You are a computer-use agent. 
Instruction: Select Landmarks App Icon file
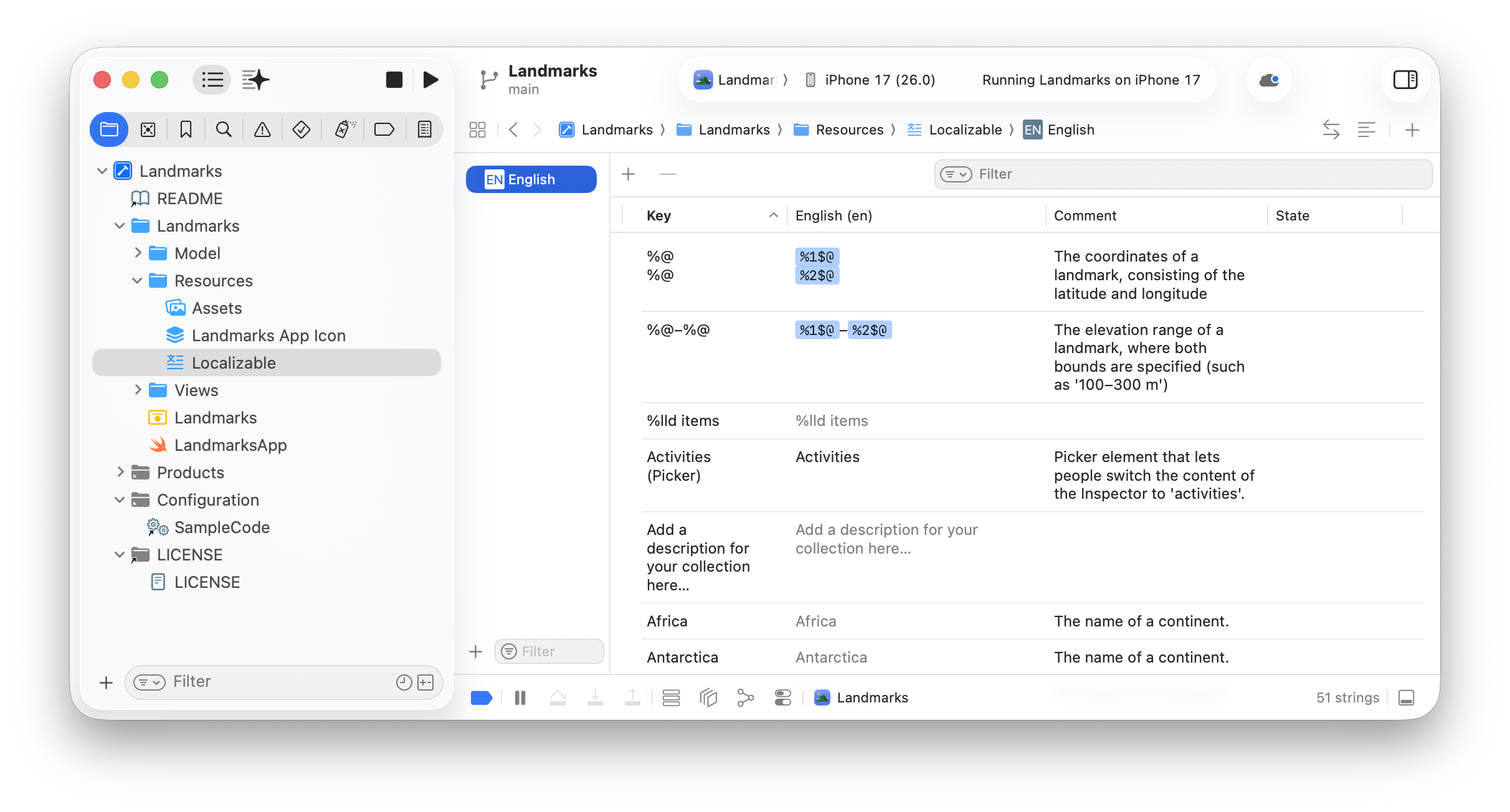point(268,335)
